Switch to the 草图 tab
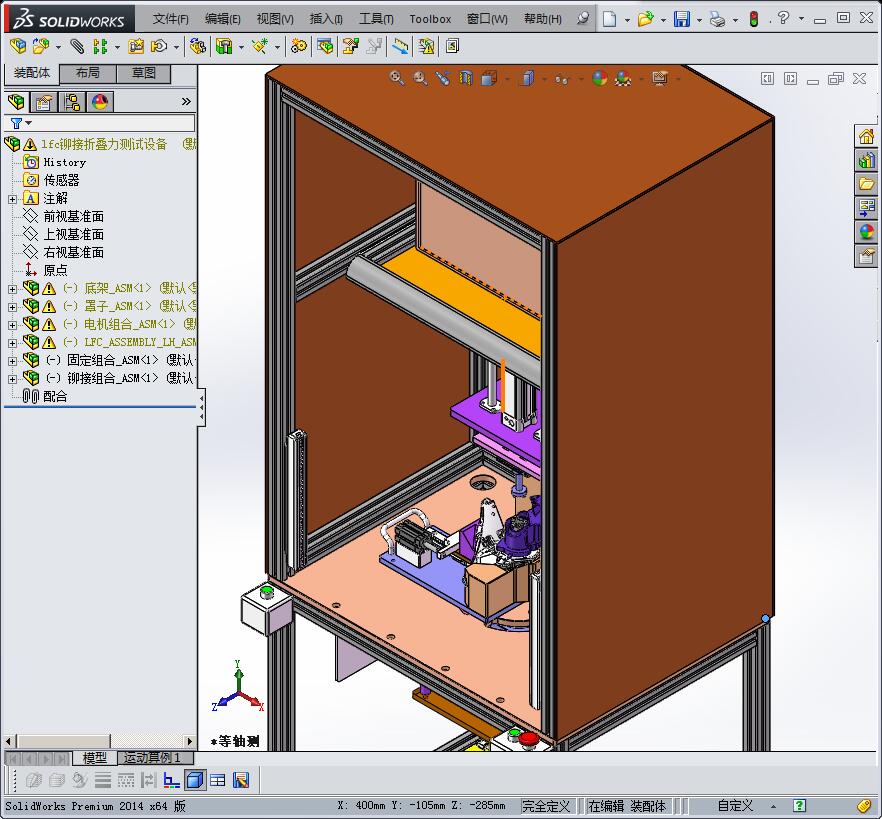The height and width of the screenshot is (819, 882). pyautogui.click(x=143, y=73)
